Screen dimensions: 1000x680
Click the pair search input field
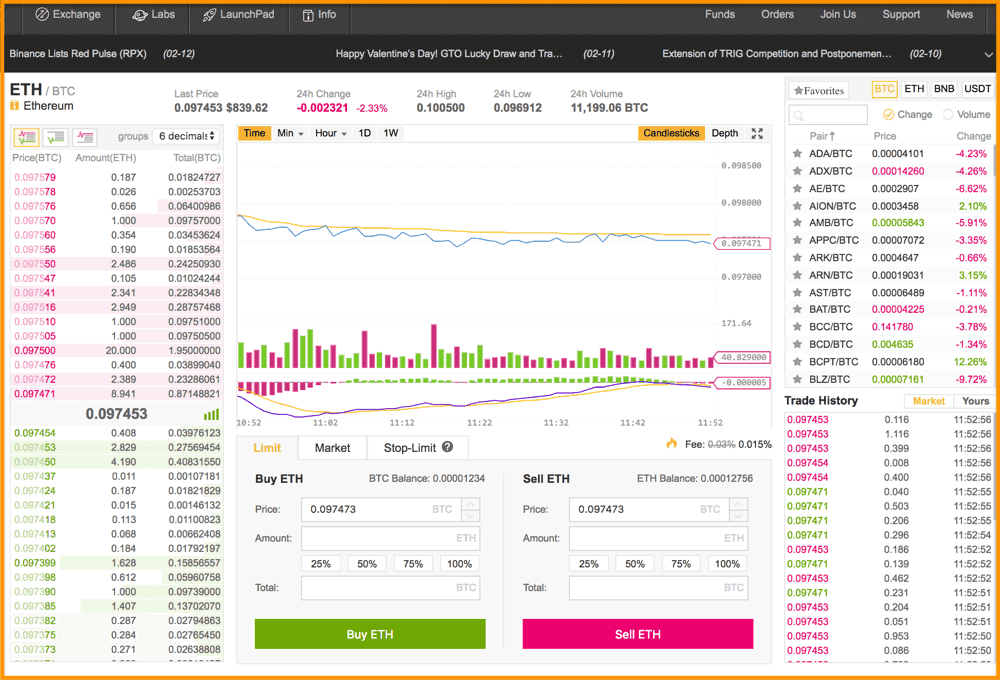pyautogui.click(x=828, y=115)
